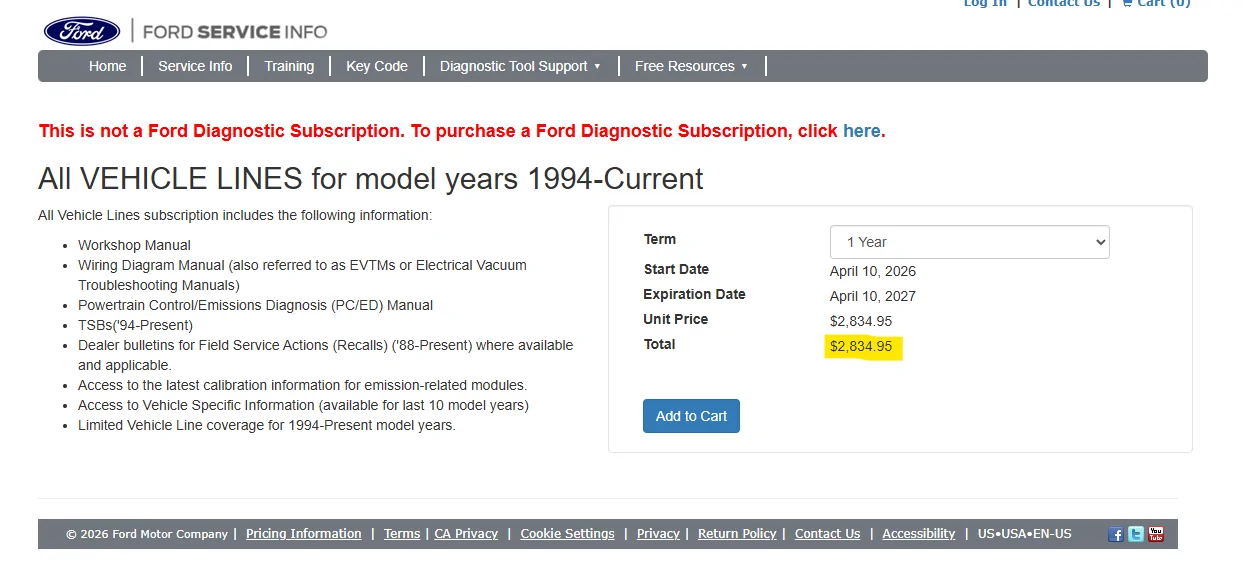Click the Expiration Date April 10, 2027

(873, 296)
